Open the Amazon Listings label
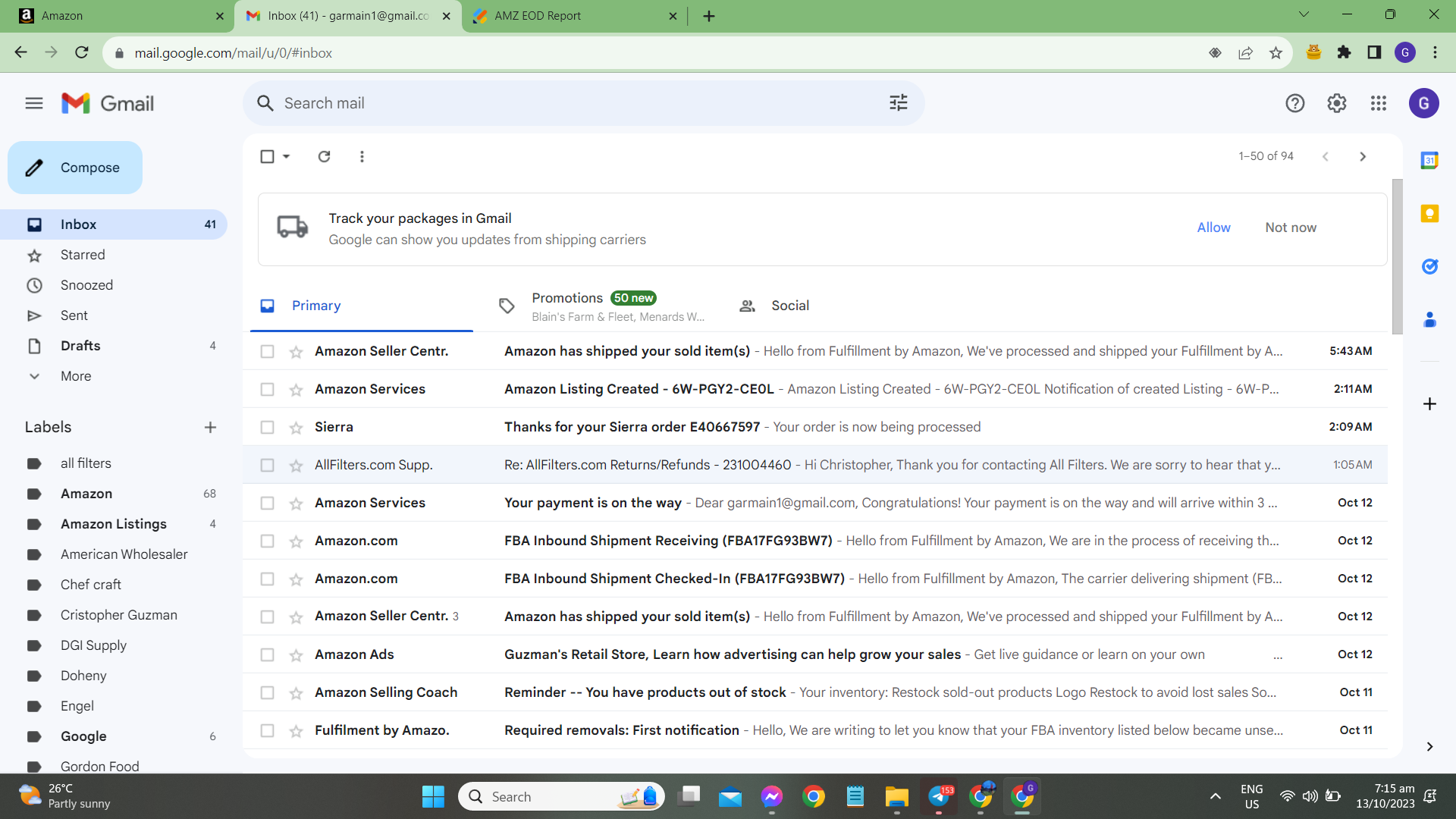This screenshot has height=819, width=1456. click(114, 524)
